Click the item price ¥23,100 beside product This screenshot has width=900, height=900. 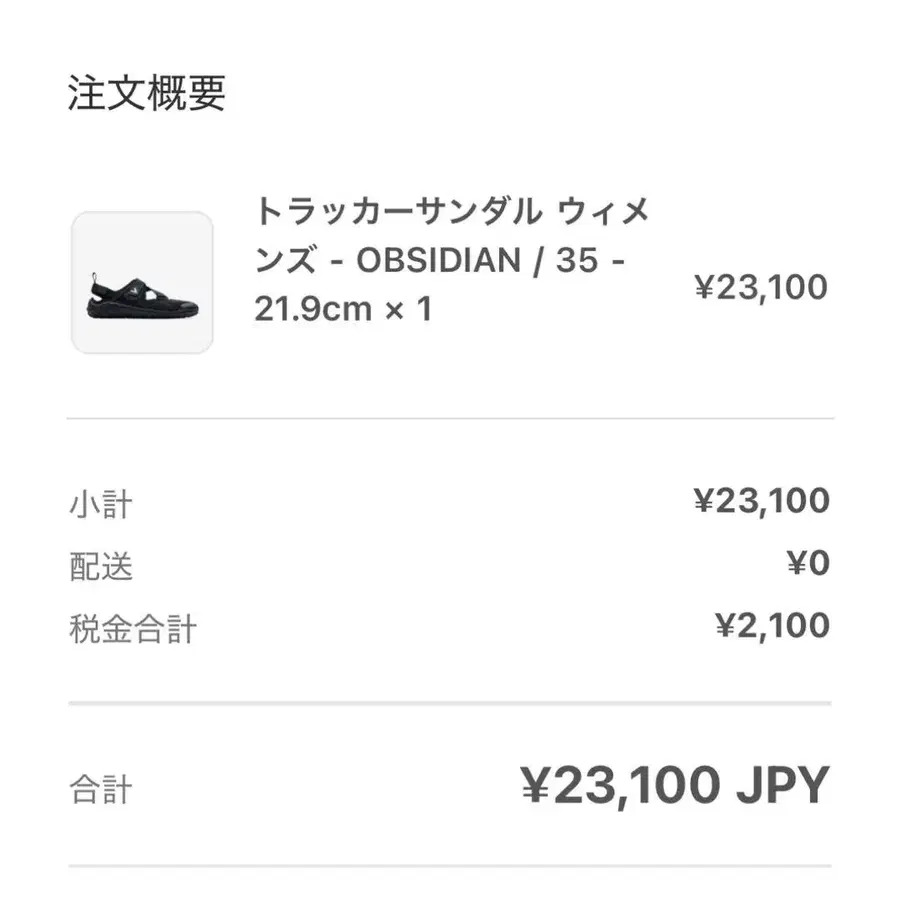coord(761,287)
